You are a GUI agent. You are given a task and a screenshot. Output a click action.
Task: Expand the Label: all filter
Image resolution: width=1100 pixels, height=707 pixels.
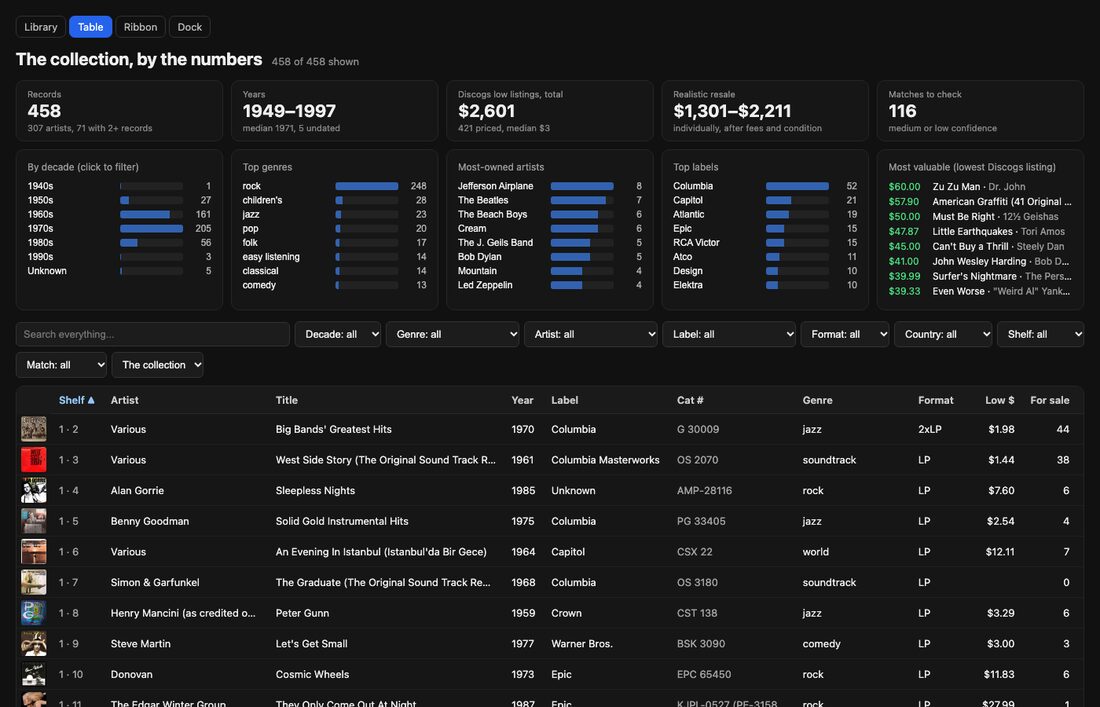(729, 334)
